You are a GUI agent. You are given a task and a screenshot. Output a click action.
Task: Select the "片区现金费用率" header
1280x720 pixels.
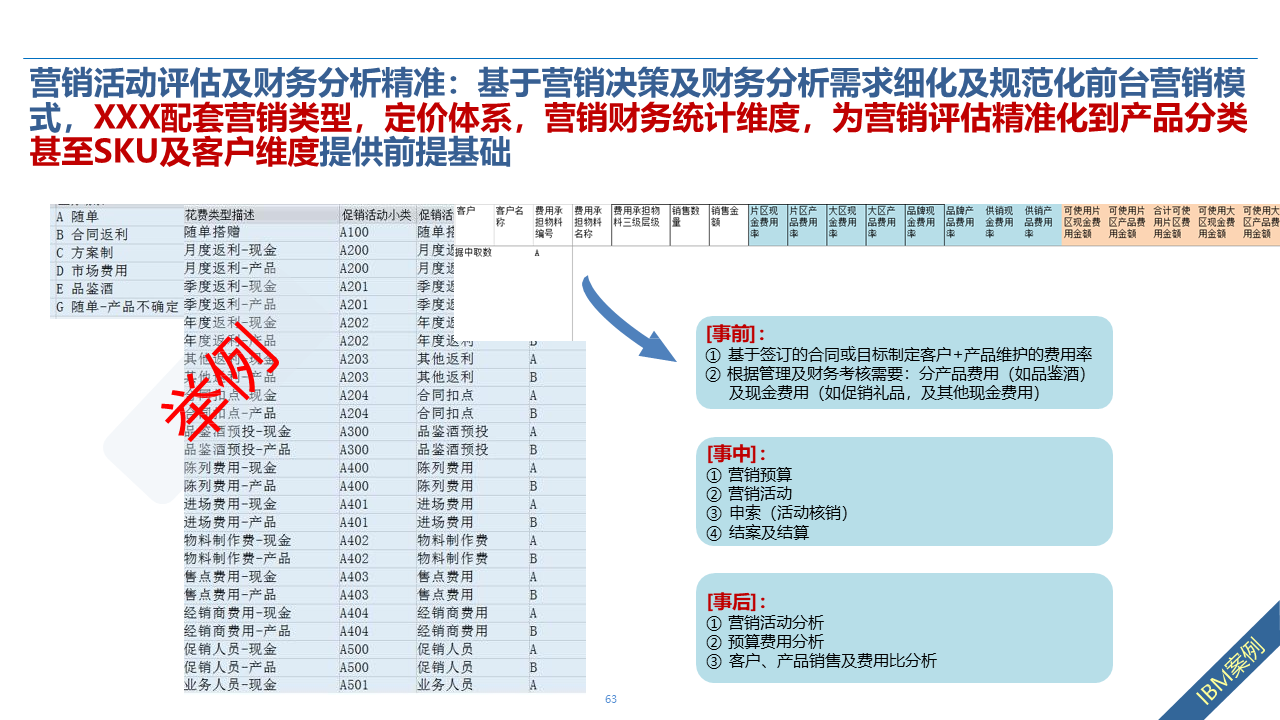pos(768,224)
